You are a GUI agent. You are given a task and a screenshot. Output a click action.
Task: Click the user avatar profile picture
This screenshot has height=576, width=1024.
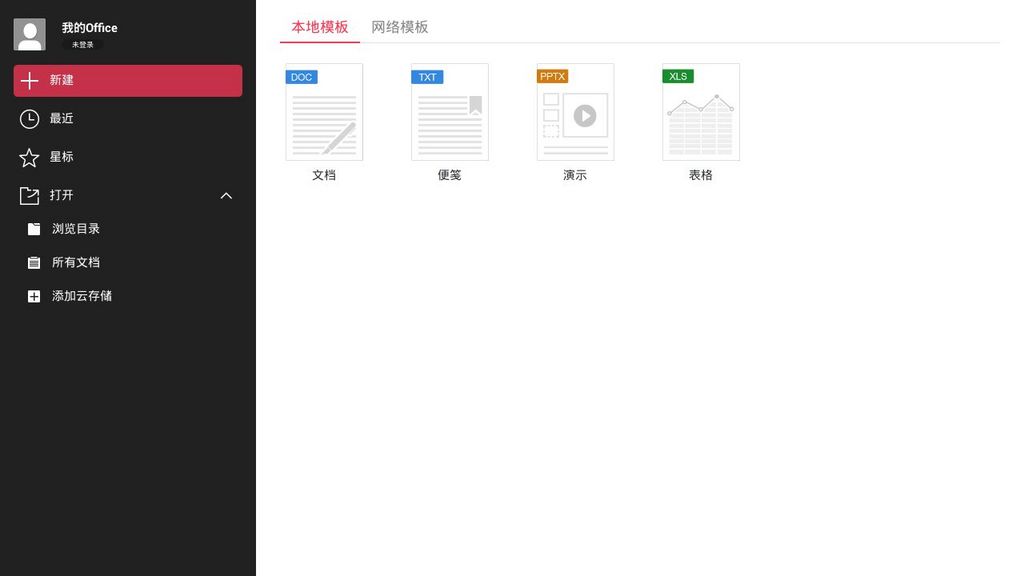coord(30,34)
